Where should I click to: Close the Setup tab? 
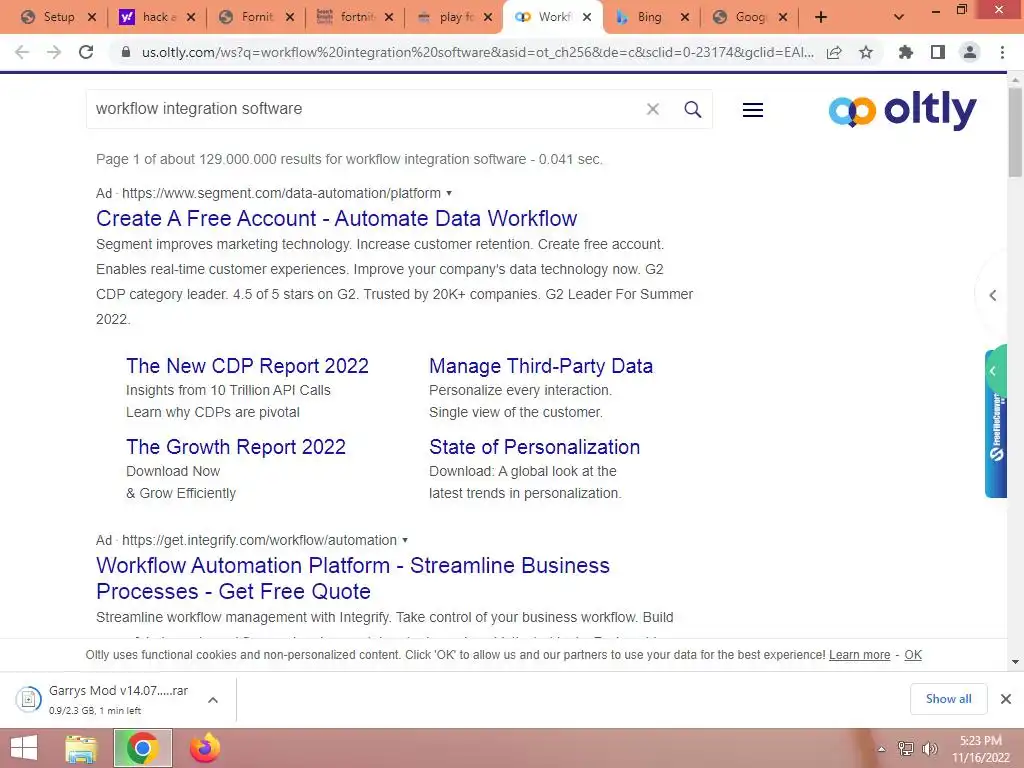pos(92,18)
